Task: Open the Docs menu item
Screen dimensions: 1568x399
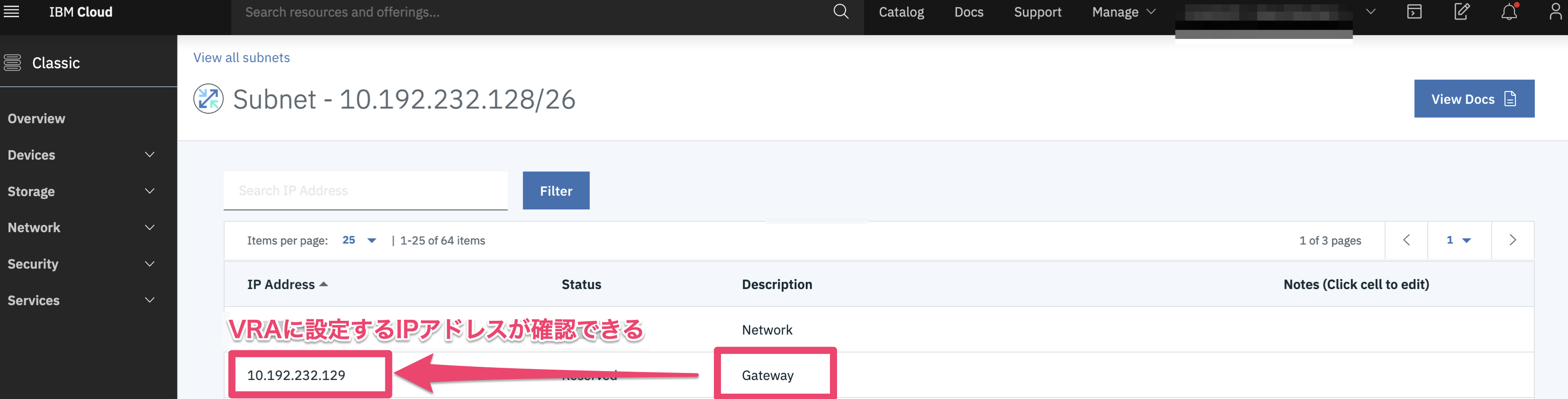Action: pos(968,12)
